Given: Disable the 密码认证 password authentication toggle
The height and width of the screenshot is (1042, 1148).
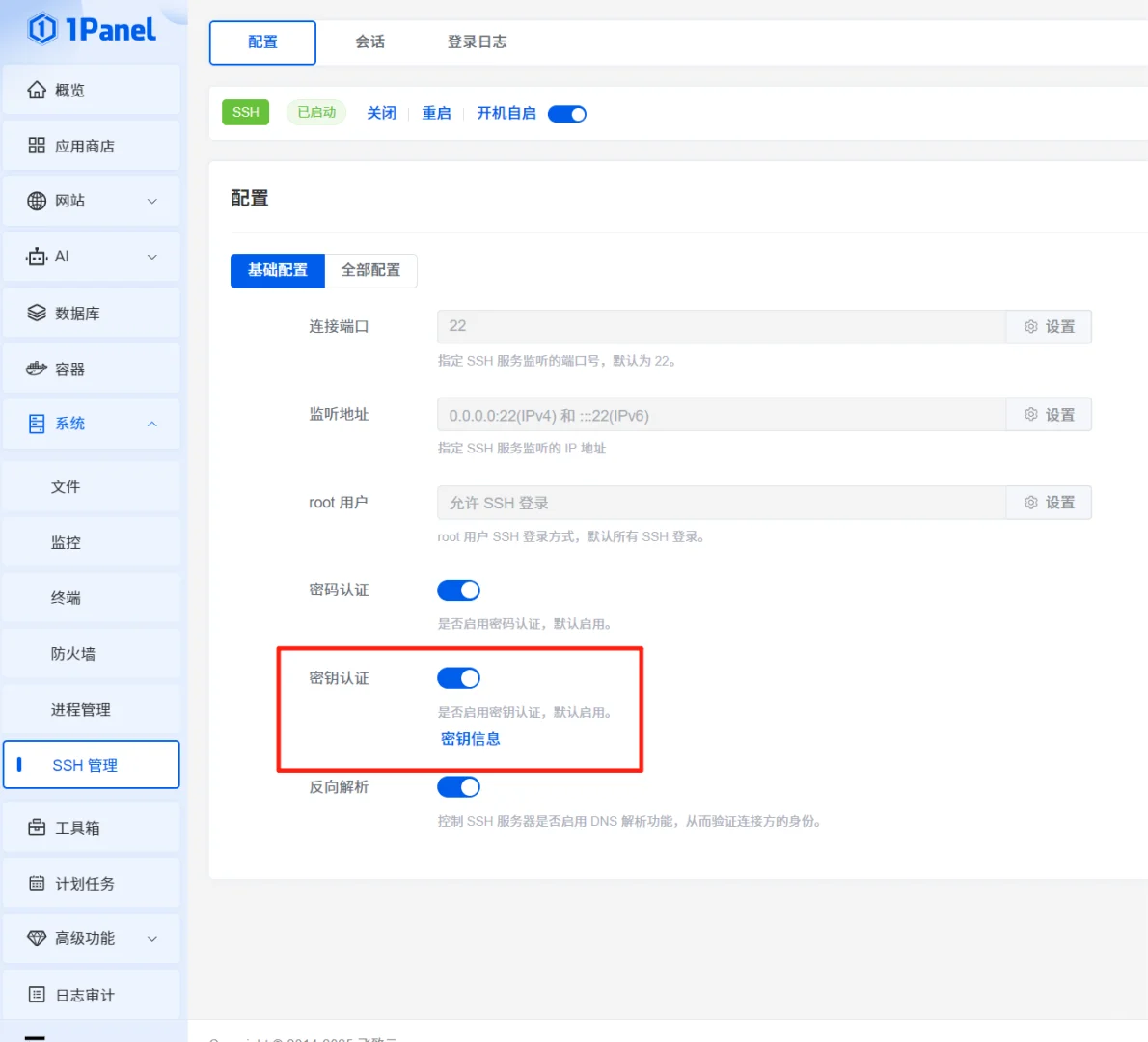Looking at the screenshot, I should coord(458,590).
